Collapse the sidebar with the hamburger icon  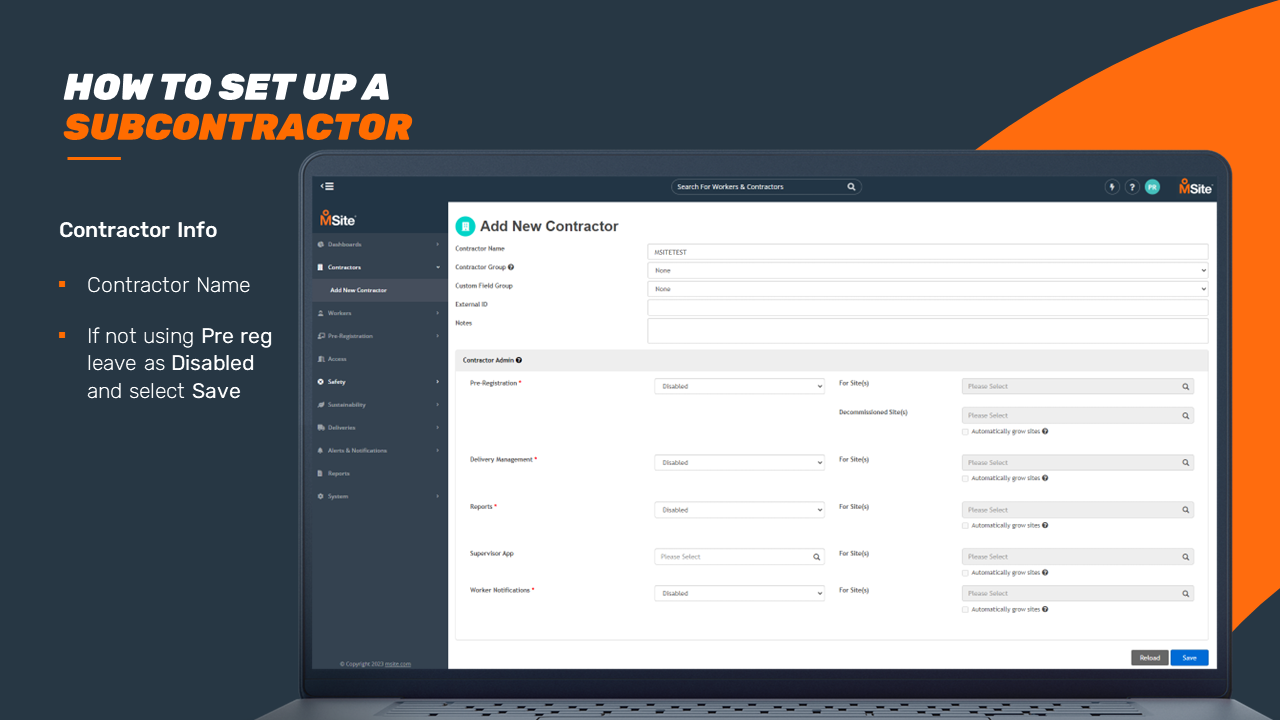(327, 186)
